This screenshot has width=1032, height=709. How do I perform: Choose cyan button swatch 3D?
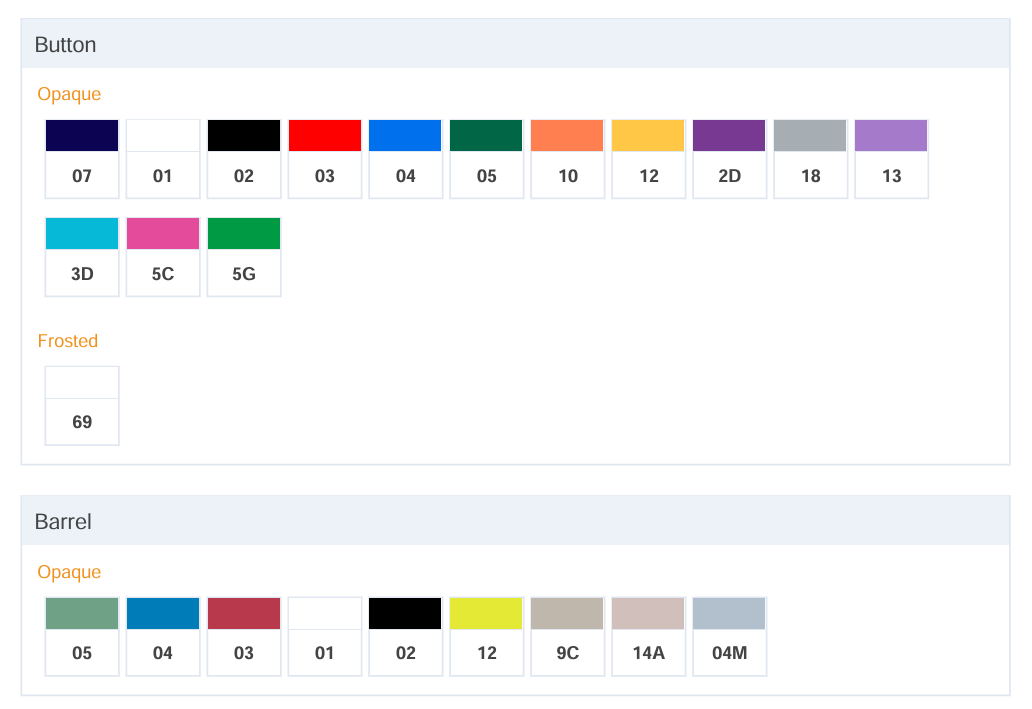[x=82, y=256]
